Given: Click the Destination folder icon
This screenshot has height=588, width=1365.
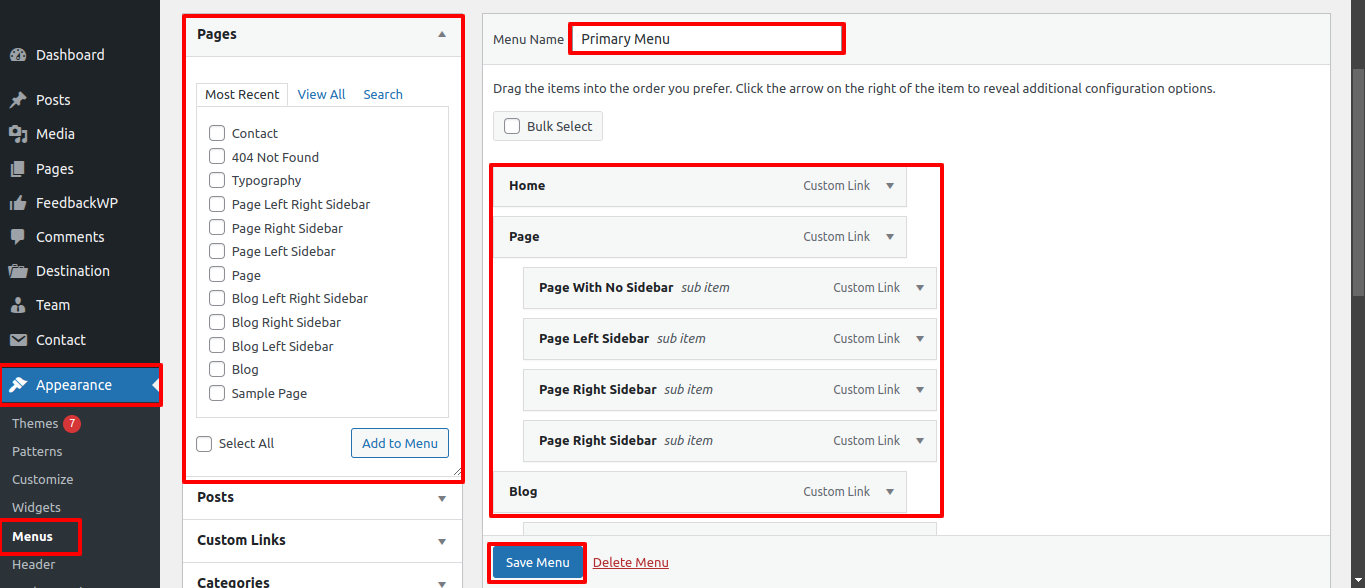Looking at the screenshot, I should (17, 271).
